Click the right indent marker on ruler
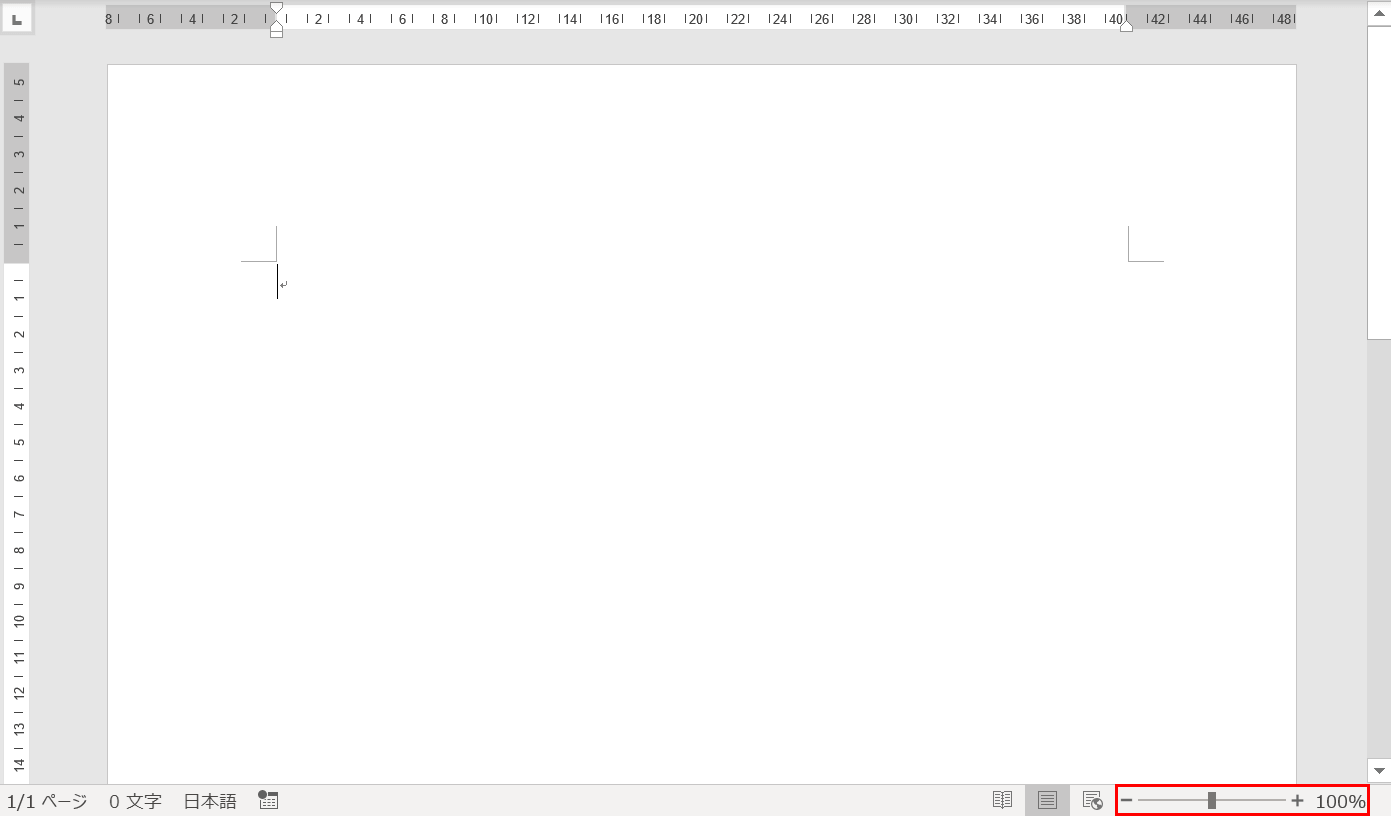 click(1126, 26)
